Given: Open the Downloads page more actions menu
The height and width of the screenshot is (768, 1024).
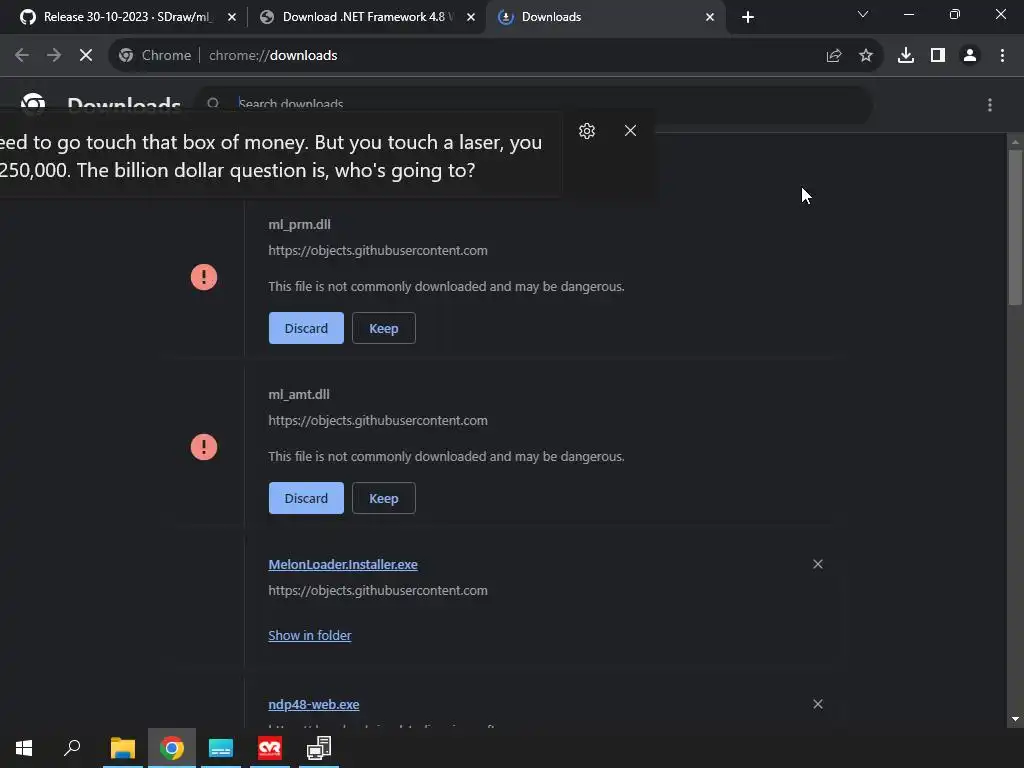Looking at the screenshot, I should (x=990, y=104).
